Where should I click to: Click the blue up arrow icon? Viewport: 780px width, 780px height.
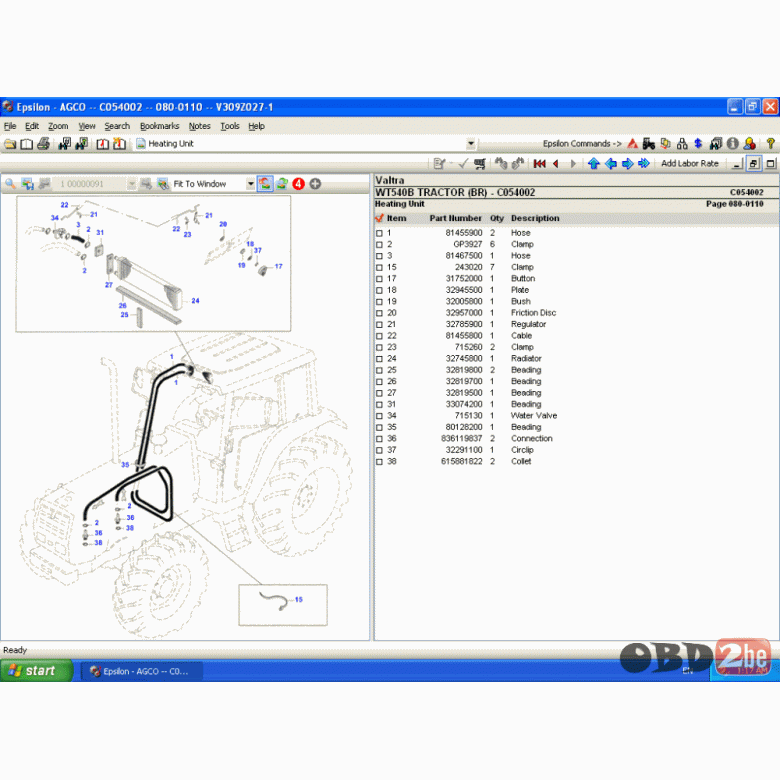(593, 164)
